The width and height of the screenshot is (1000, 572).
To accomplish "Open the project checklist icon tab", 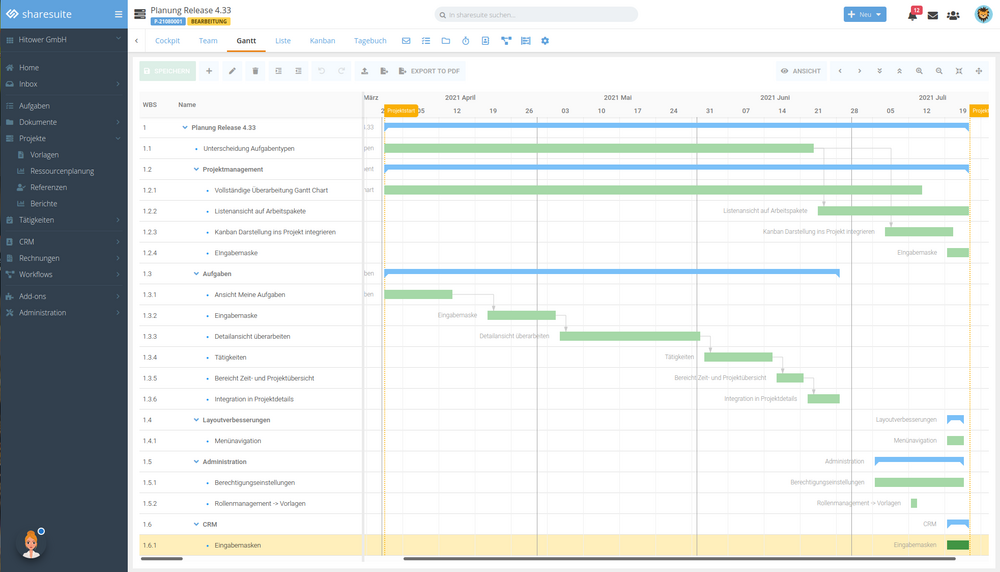I will [426, 41].
